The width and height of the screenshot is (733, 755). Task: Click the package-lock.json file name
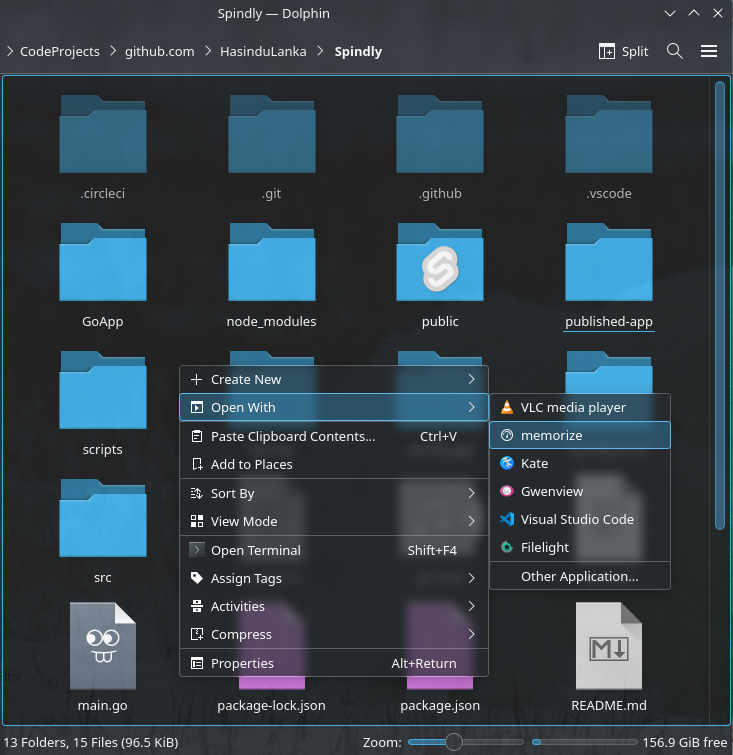(x=272, y=705)
